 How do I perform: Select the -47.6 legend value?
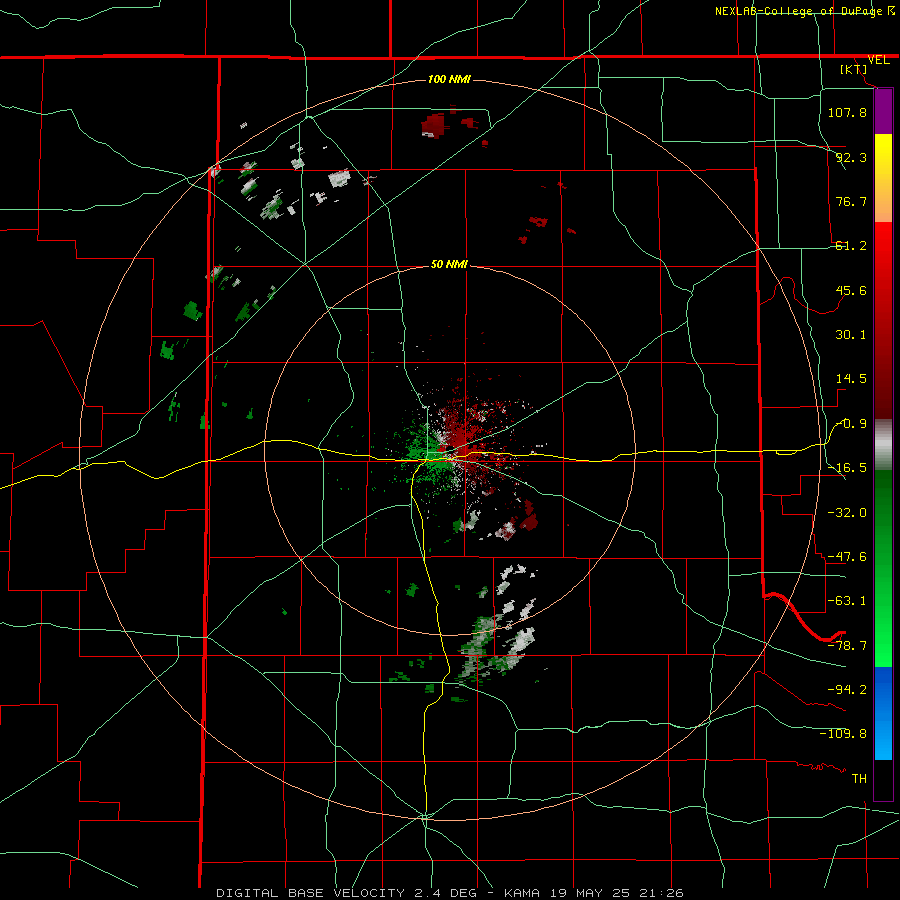(x=847, y=557)
